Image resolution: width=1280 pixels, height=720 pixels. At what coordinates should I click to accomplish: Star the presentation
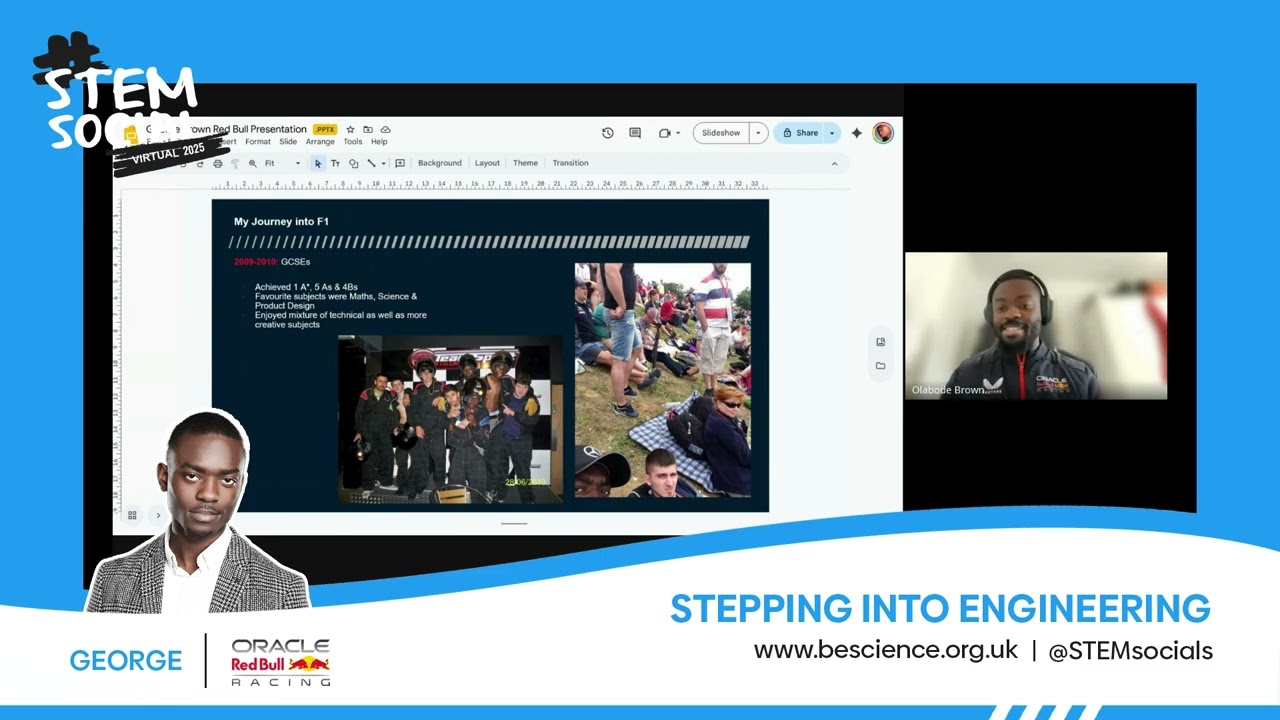(350, 129)
